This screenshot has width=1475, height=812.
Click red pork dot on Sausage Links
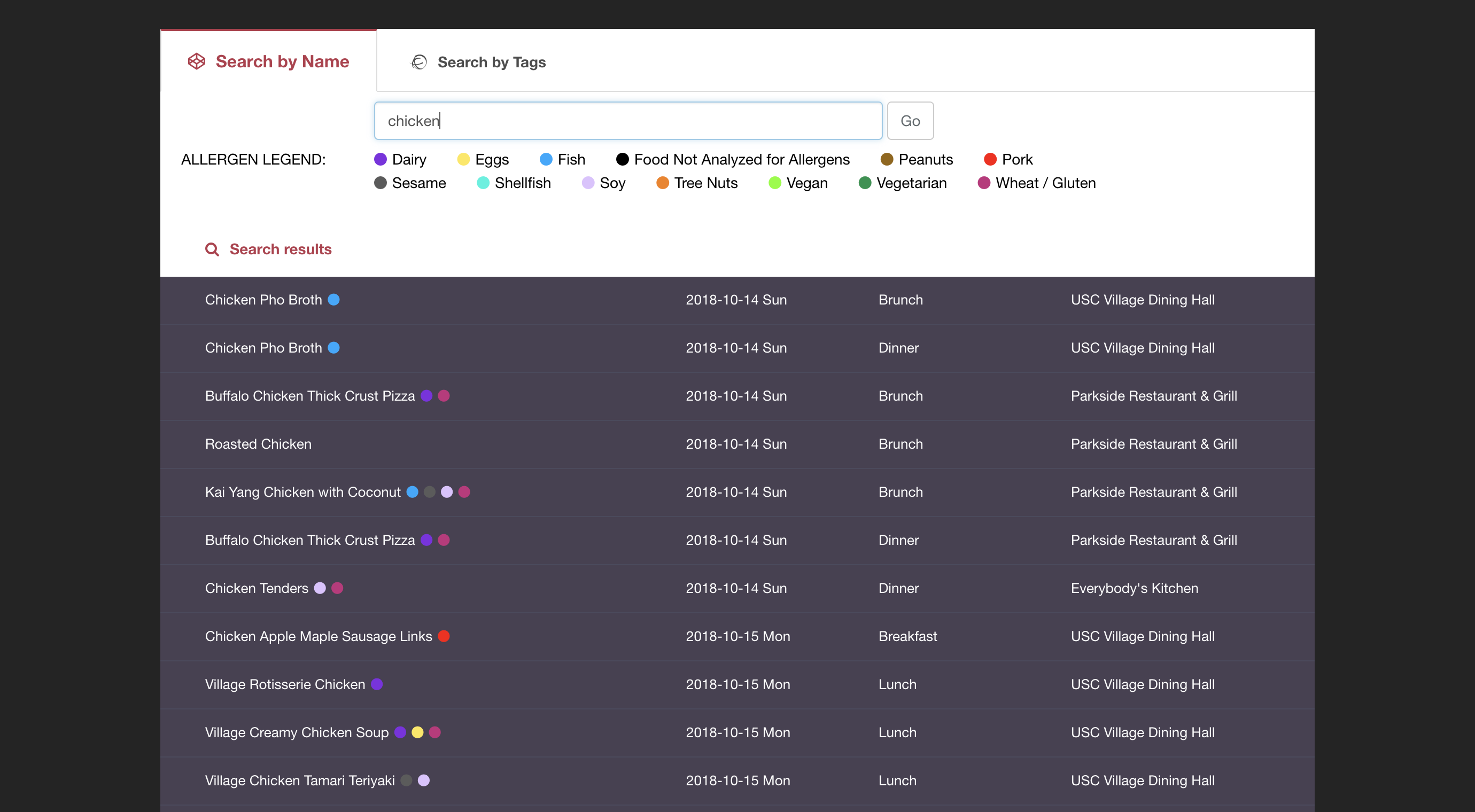coord(444,636)
